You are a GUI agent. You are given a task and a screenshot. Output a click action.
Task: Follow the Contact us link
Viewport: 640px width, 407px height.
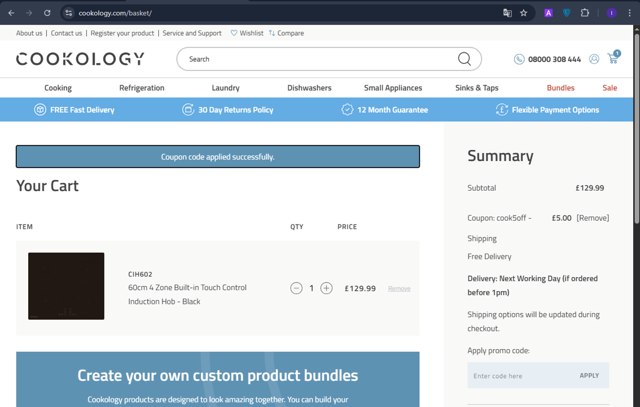coord(66,33)
